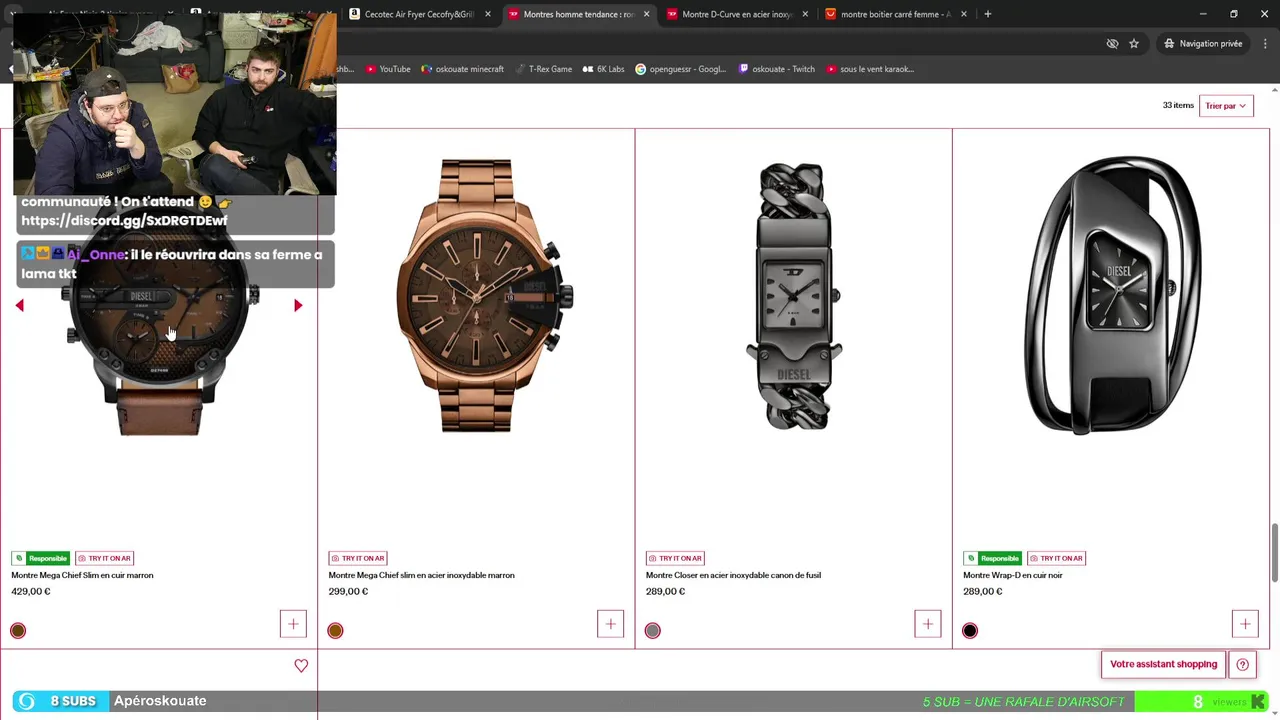1280x720 pixels.
Task: Click Responsible badge on Montre Wrap-D
Action: [x=993, y=558]
